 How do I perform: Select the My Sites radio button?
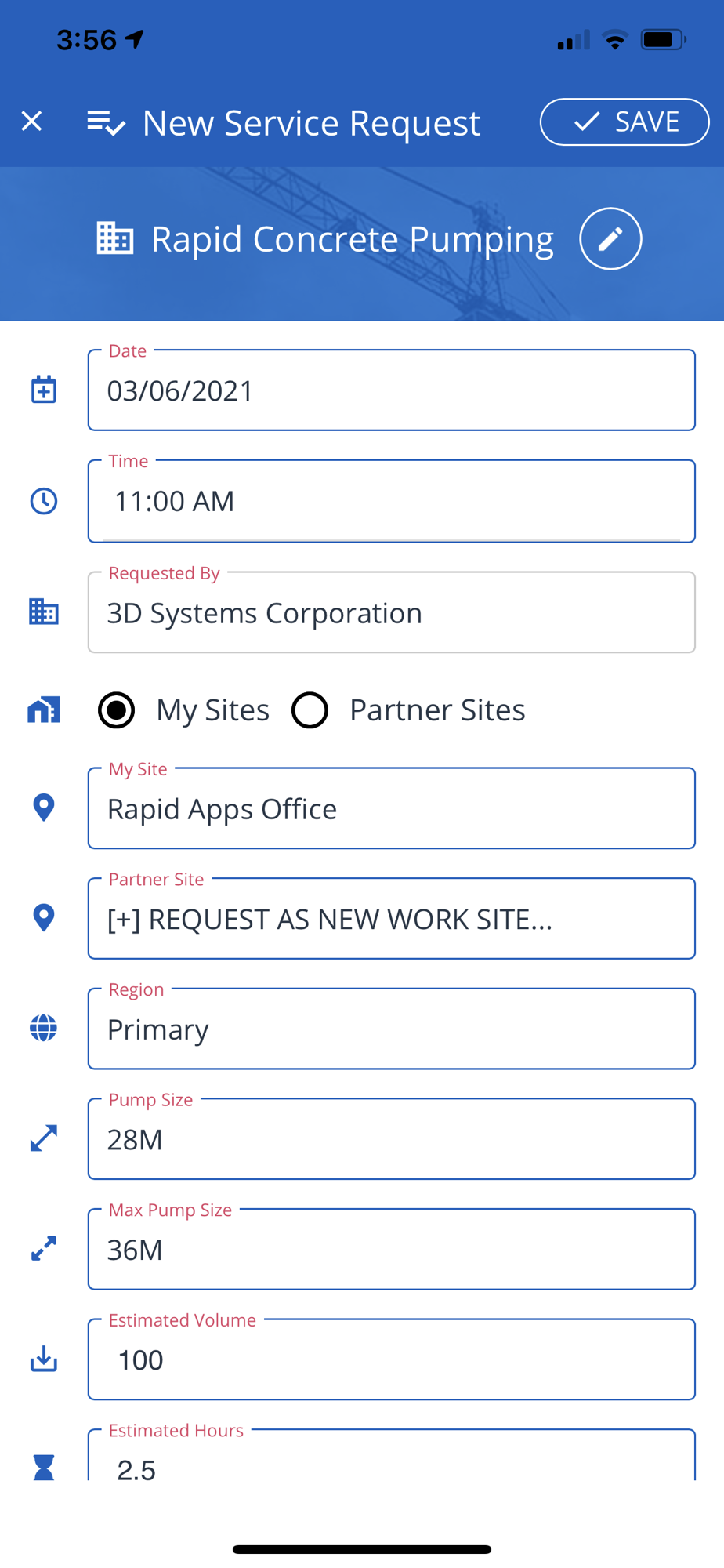point(116,710)
